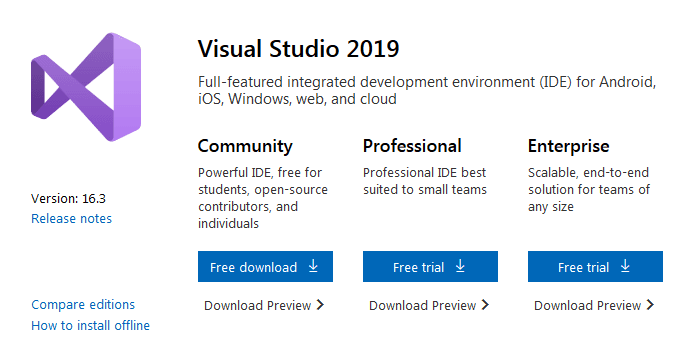Click the 'Professional IDE best suited' description
Screen dimensions: 695x360
pos(425,181)
